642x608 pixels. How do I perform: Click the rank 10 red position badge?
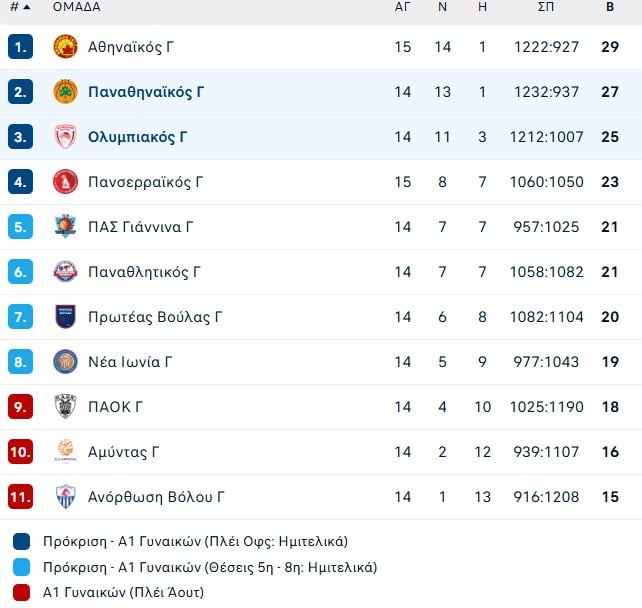pyautogui.click(x=21, y=452)
